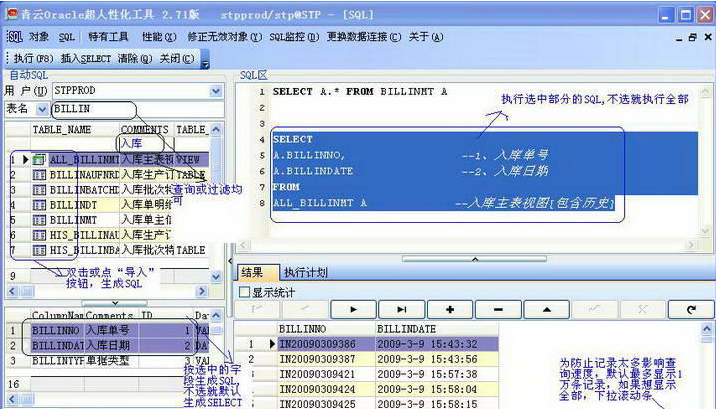Switch to the 结果 tab
Image resolution: width=716 pixels, height=409 pixels.
(257, 273)
